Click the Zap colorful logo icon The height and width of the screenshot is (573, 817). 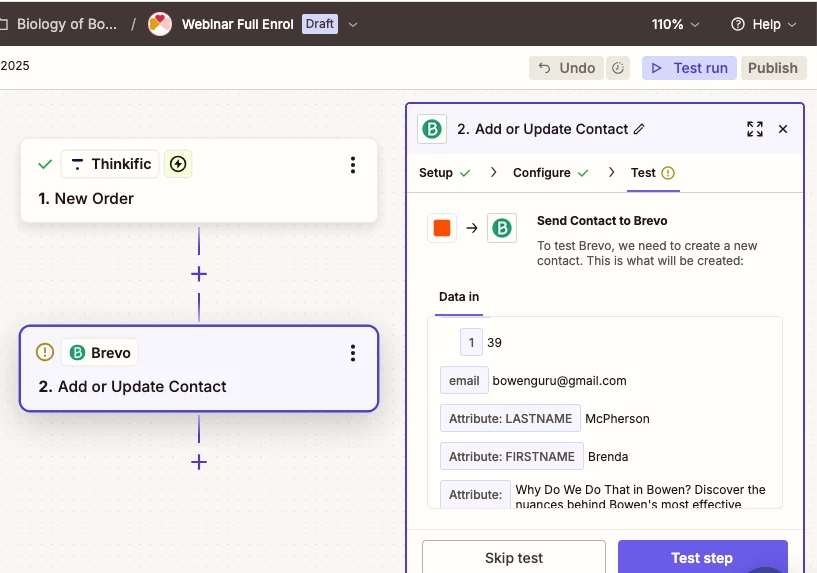160,24
